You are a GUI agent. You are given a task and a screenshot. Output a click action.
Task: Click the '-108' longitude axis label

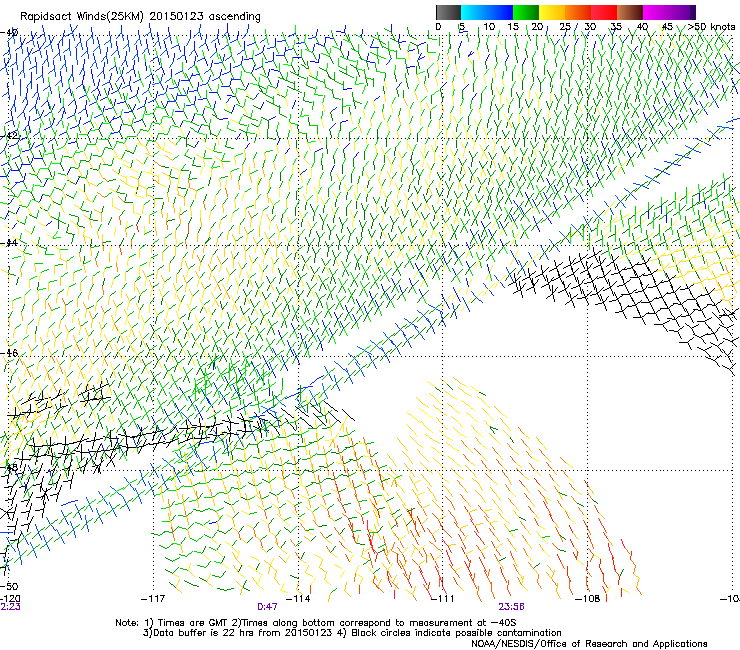[x=588, y=599]
